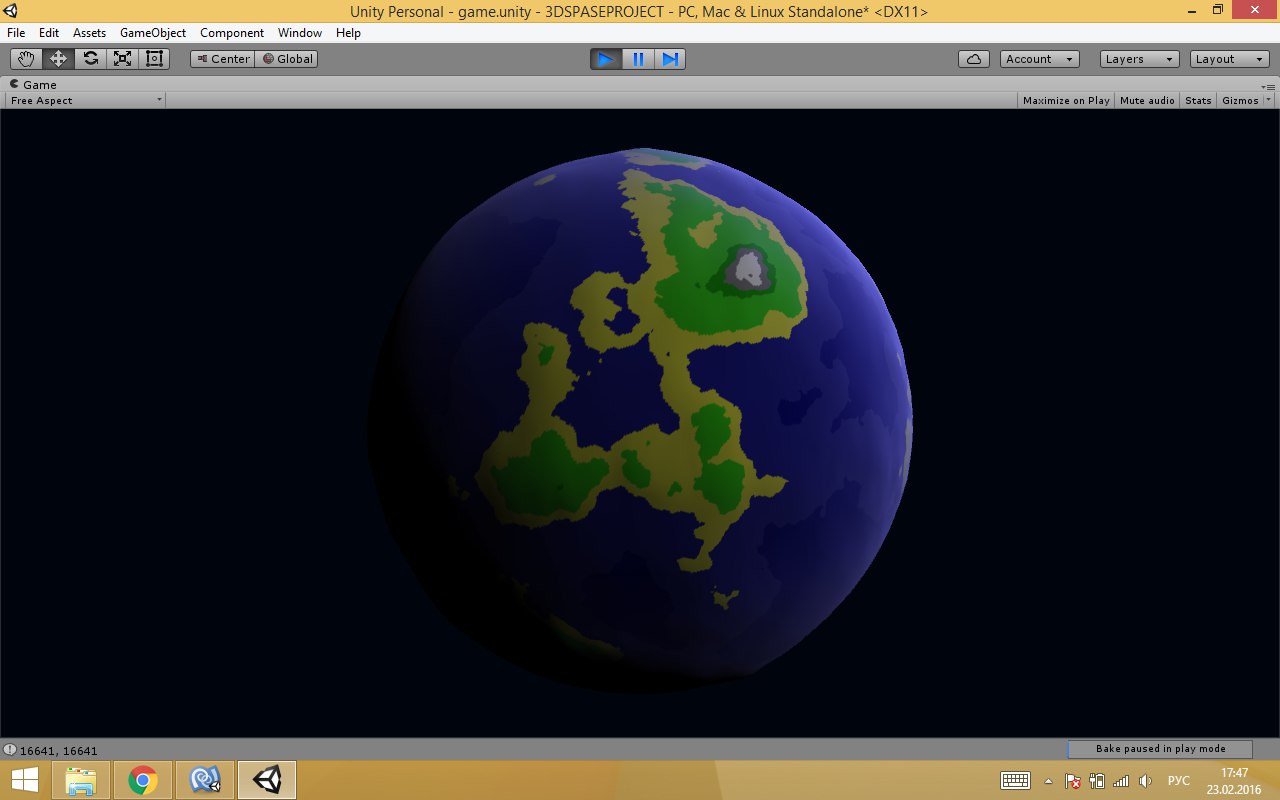Toggle Global handle rotation button
Image resolution: width=1280 pixels, height=800 pixels.
(x=287, y=59)
